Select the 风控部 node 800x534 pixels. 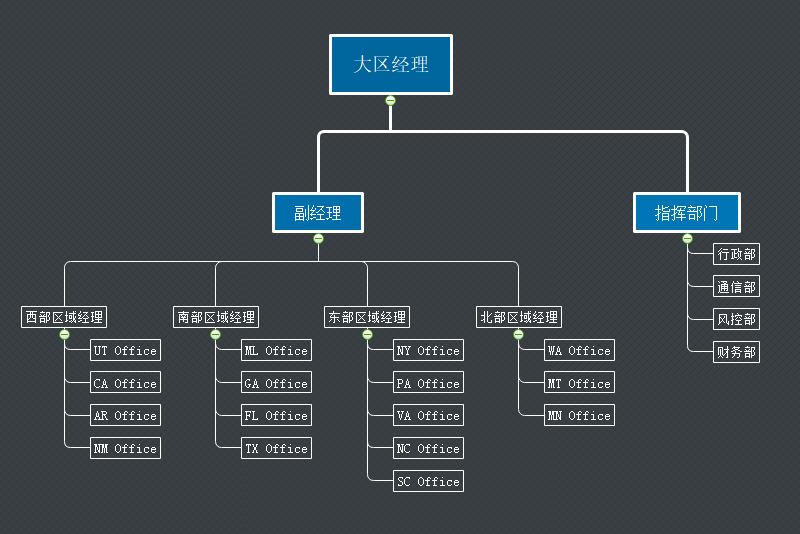pos(736,319)
